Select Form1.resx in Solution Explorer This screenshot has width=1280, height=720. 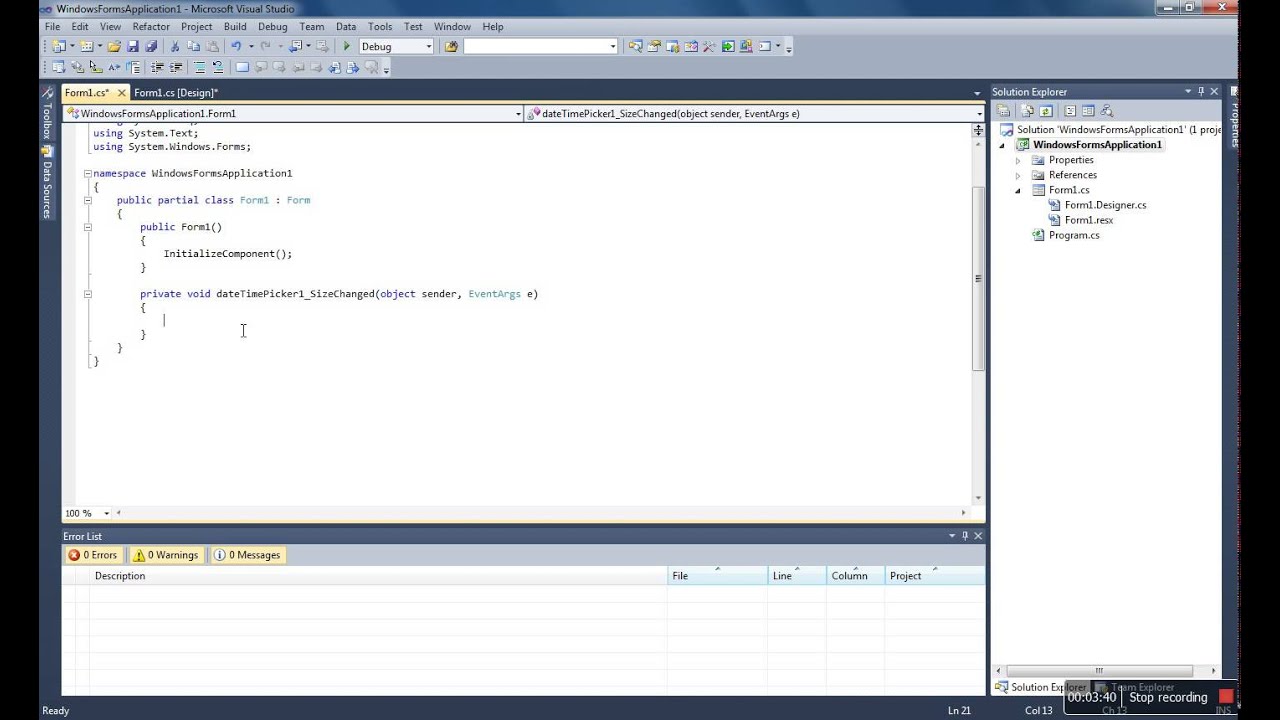click(1088, 220)
